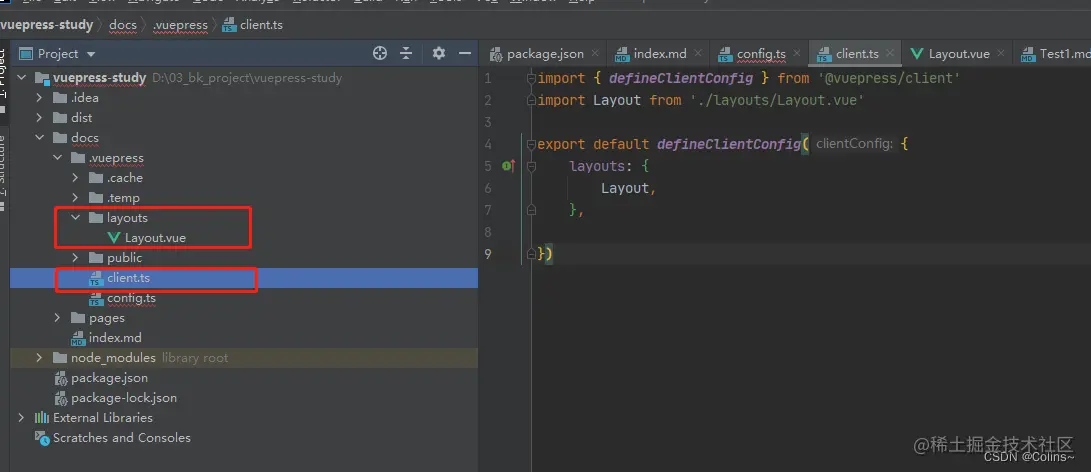
Task: Select Layout.vue in project tree
Action: click(x=155, y=238)
